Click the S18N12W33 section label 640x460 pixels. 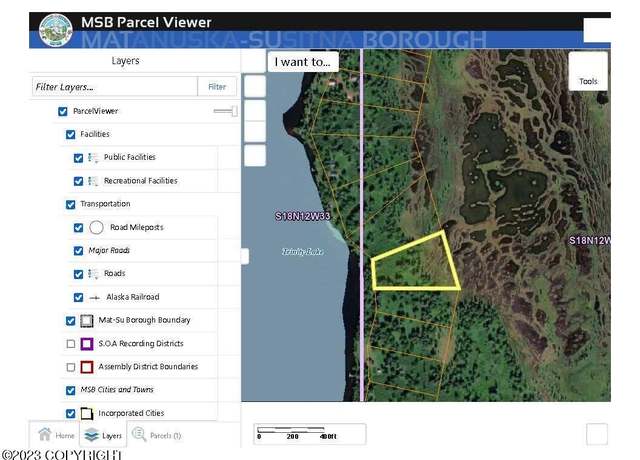point(303,216)
